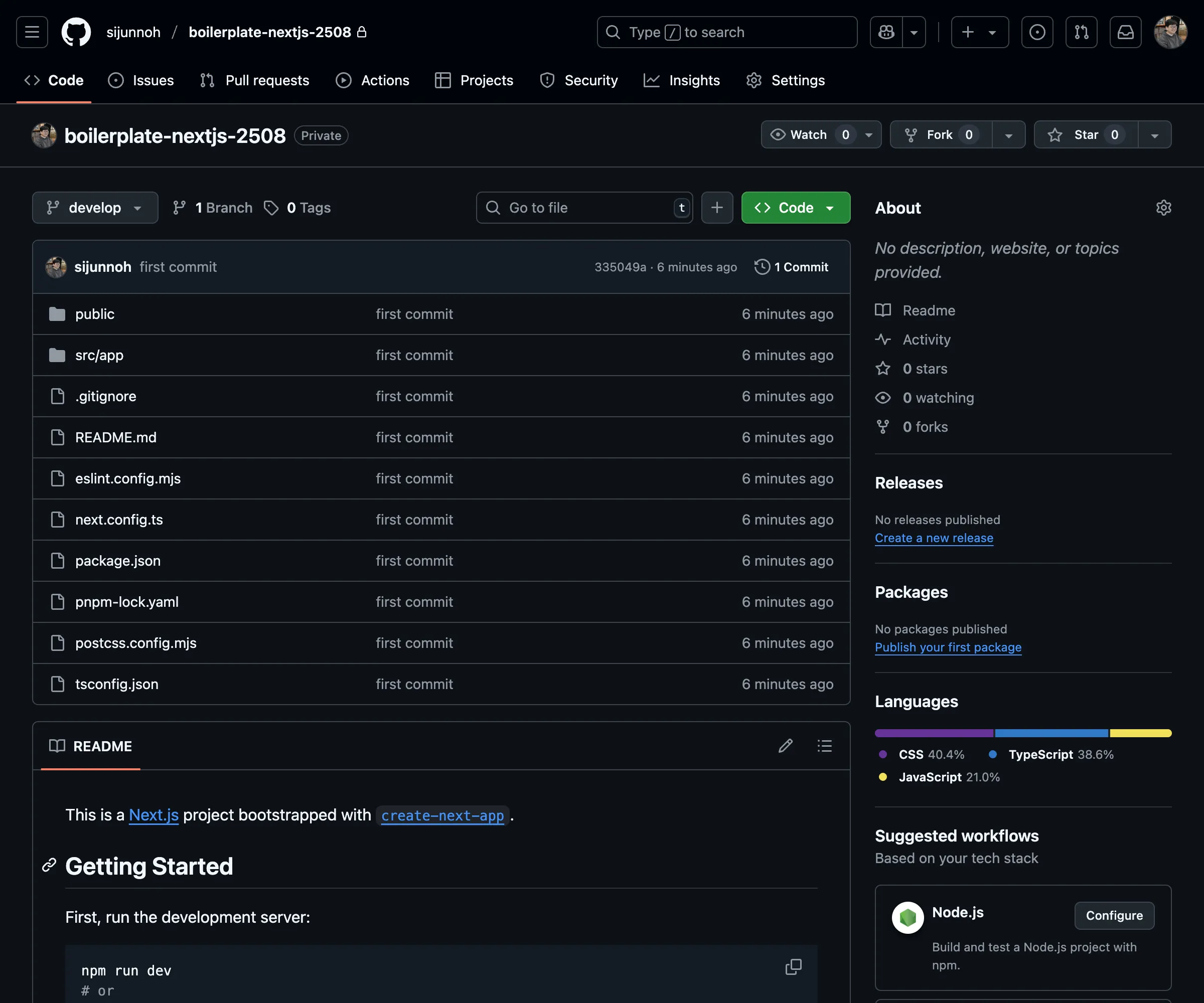
Task: Open 0 stars link in About
Action: [x=912, y=369]
